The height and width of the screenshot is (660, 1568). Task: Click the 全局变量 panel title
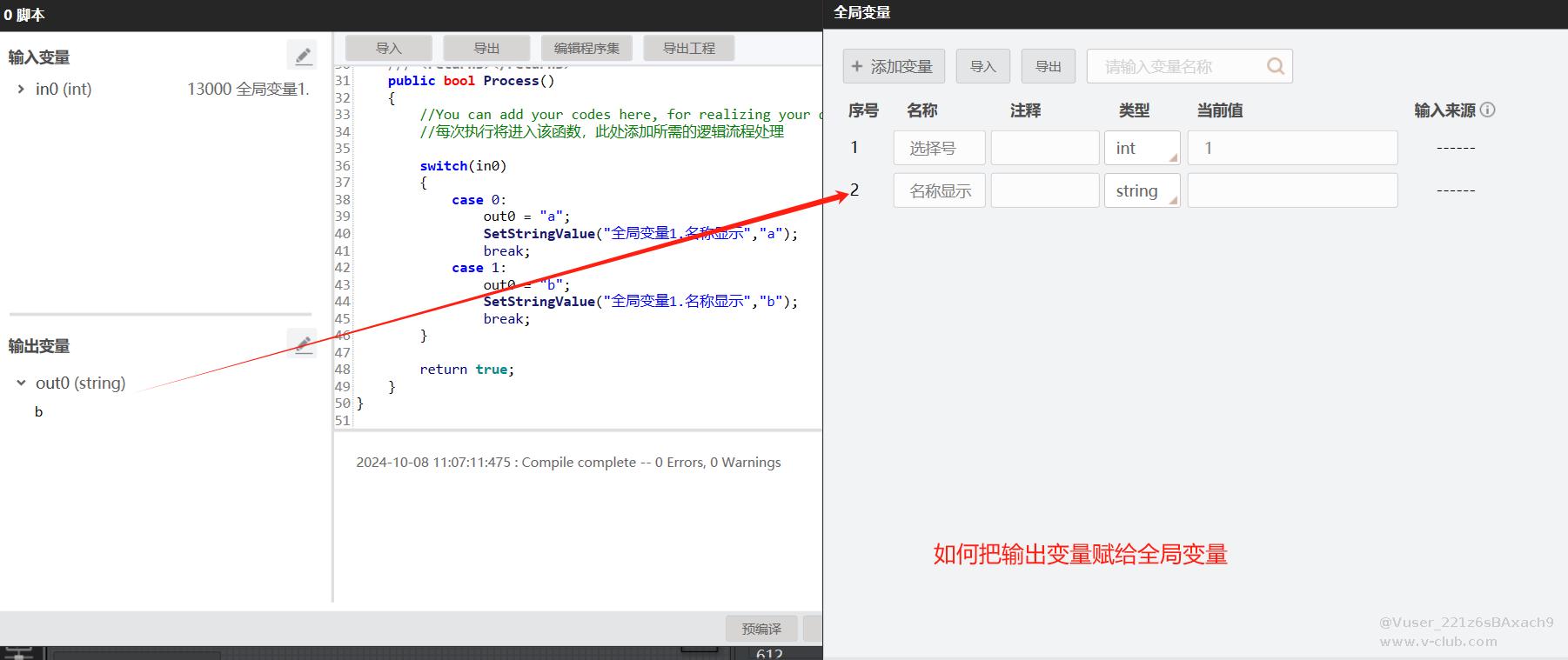click(x=861, y=12)
